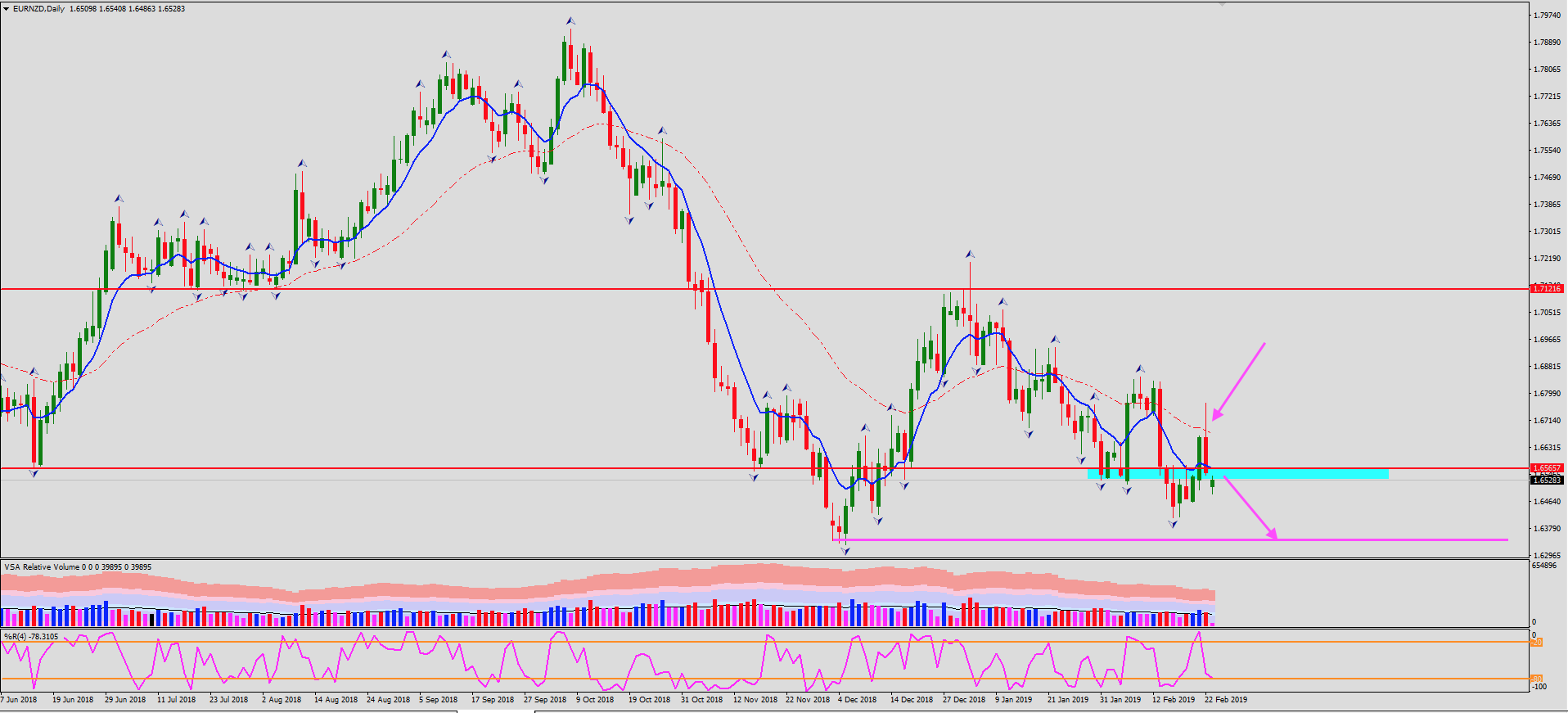Click the 9 Oct 2018 date on time axis
Image resolution: width=1568 pixels, height=713 pixels.
tap(595, 699)
